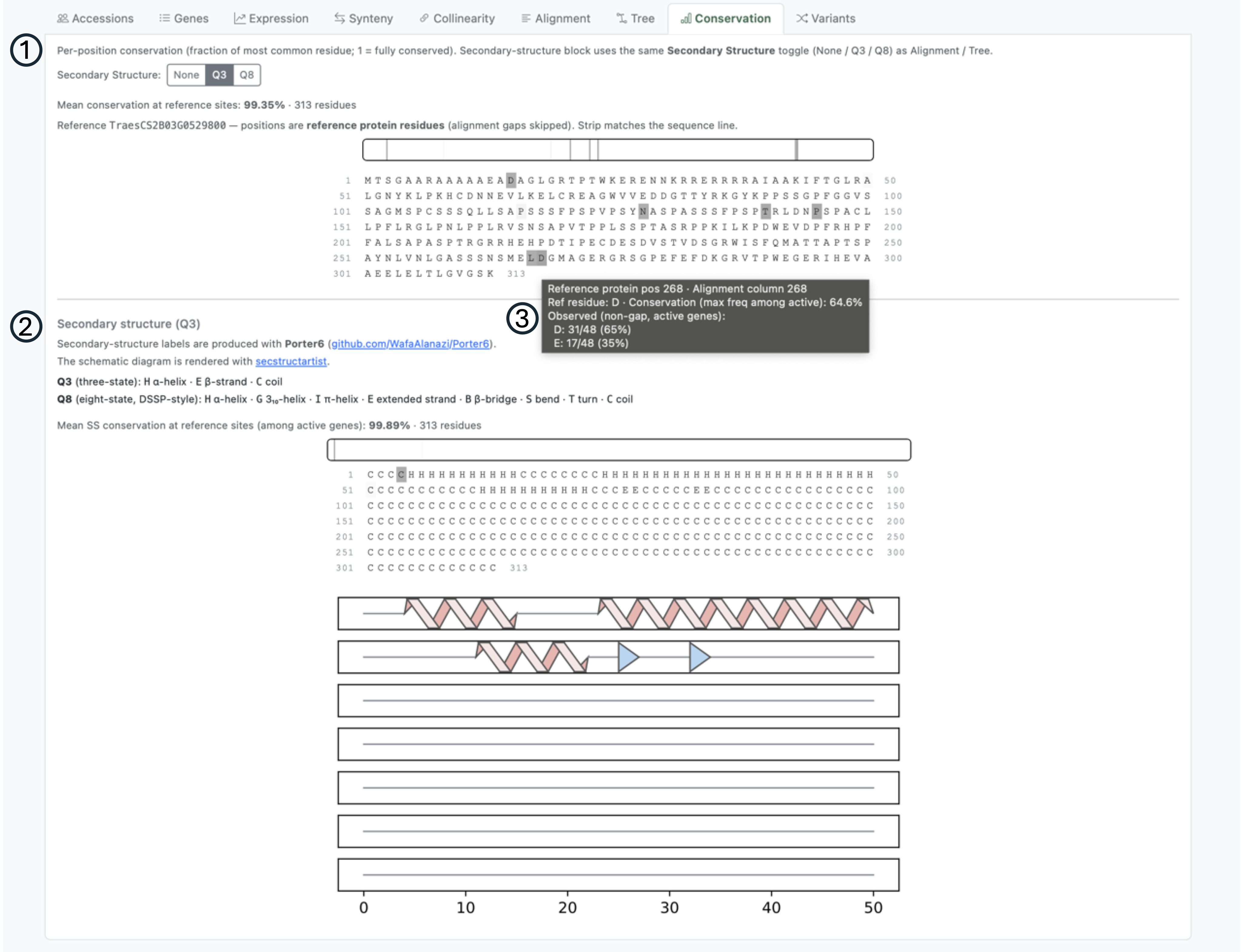Click the Genes list icon
The height and width of the screenshot is (952, 1241).
164,19
